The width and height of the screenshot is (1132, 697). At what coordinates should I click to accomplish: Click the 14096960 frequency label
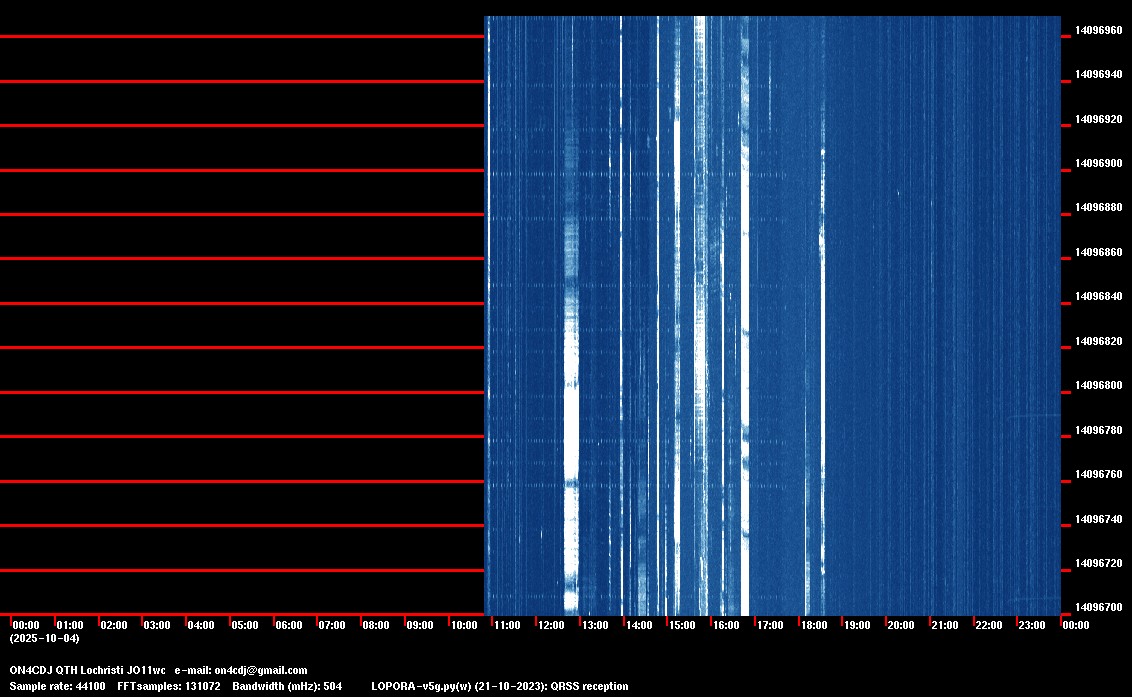1098,30
